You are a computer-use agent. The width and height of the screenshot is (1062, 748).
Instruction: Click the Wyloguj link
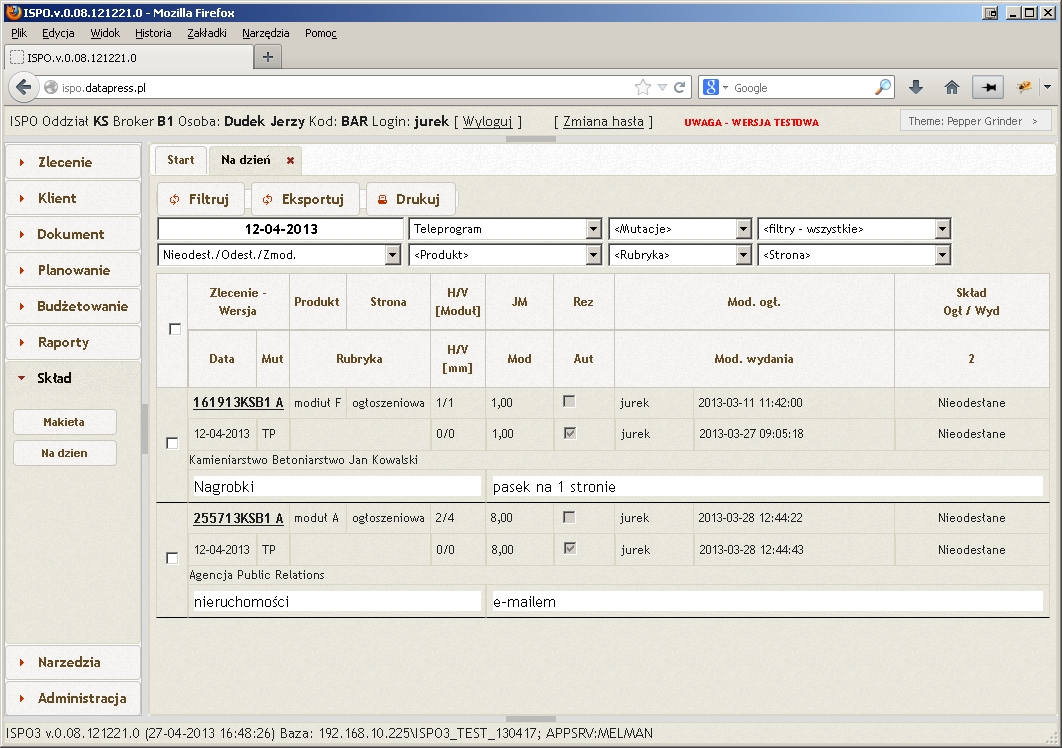coord(487,121)
